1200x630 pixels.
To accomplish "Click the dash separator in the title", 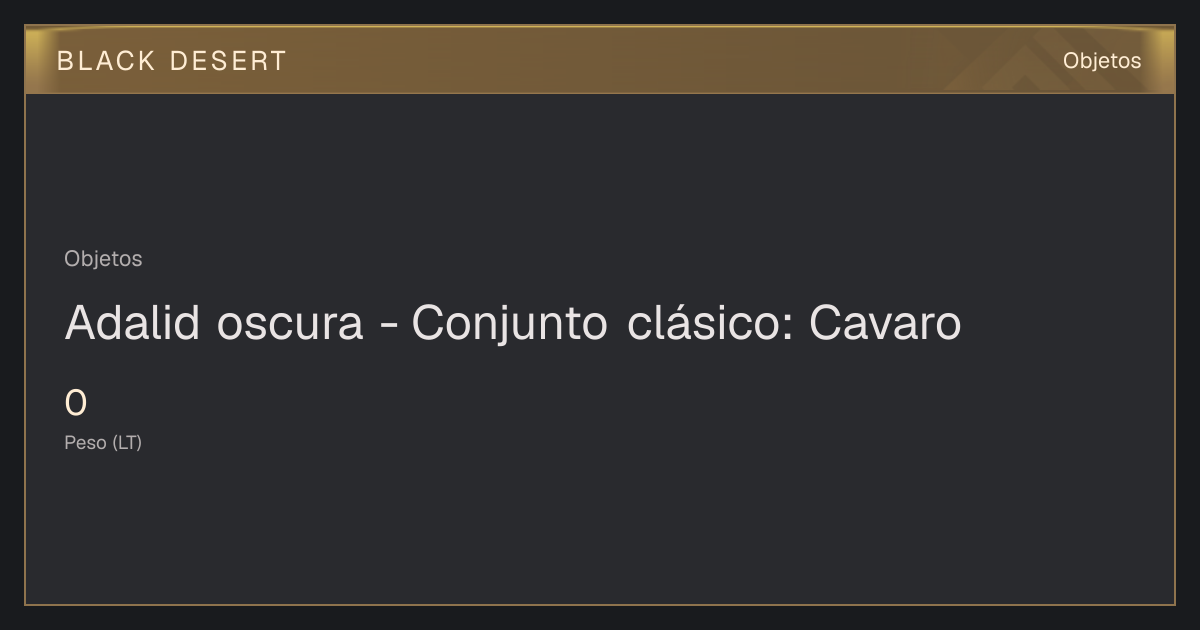I will 387,326.
